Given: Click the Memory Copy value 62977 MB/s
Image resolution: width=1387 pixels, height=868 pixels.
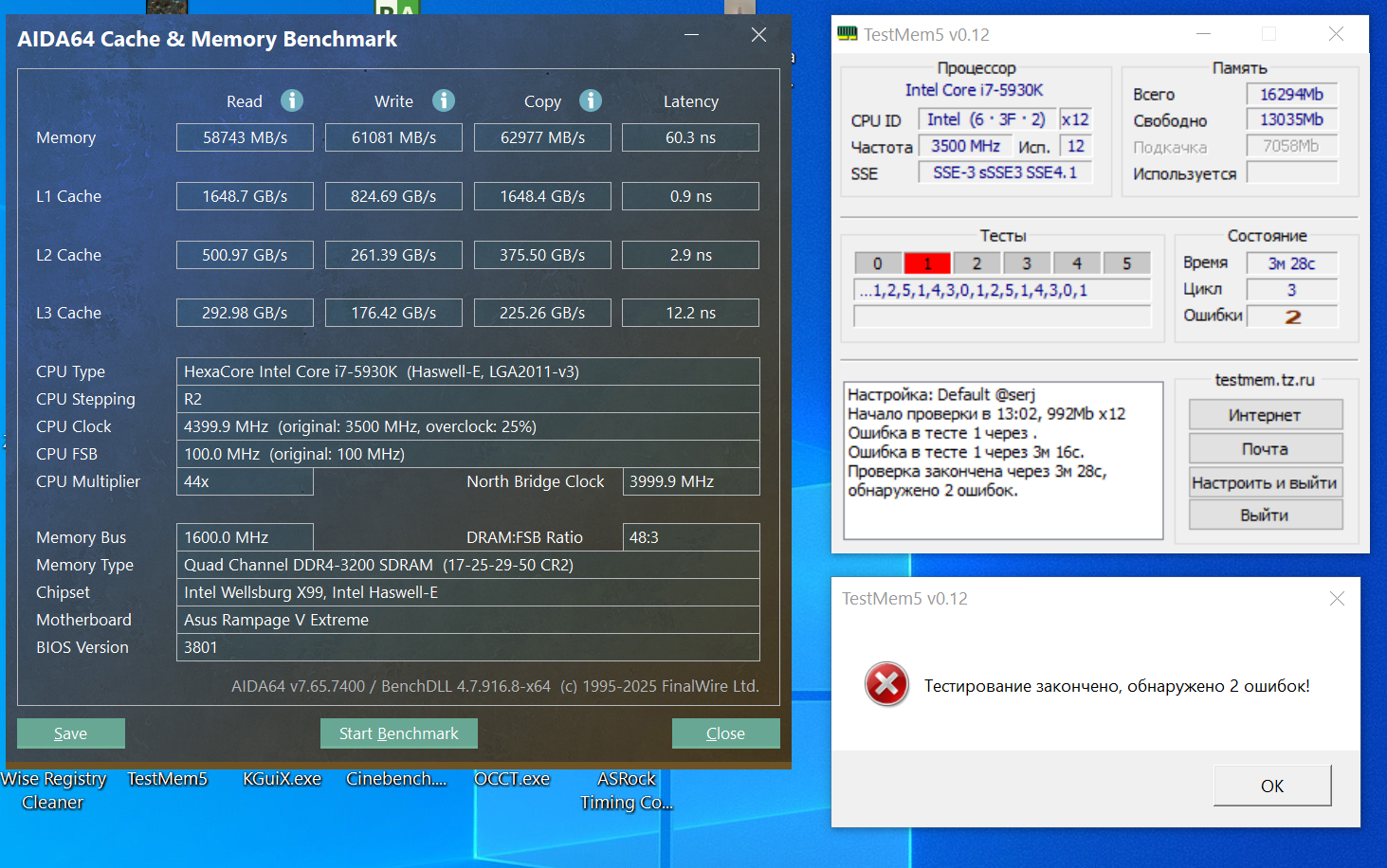Looking at the screenshot, I should pyautogui.click(x=542, y=137).
